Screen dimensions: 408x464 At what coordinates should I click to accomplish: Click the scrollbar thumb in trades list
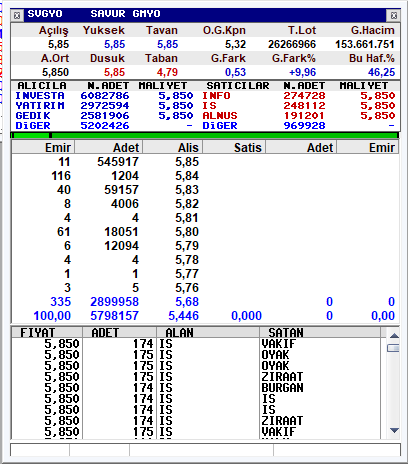[394, 348]
